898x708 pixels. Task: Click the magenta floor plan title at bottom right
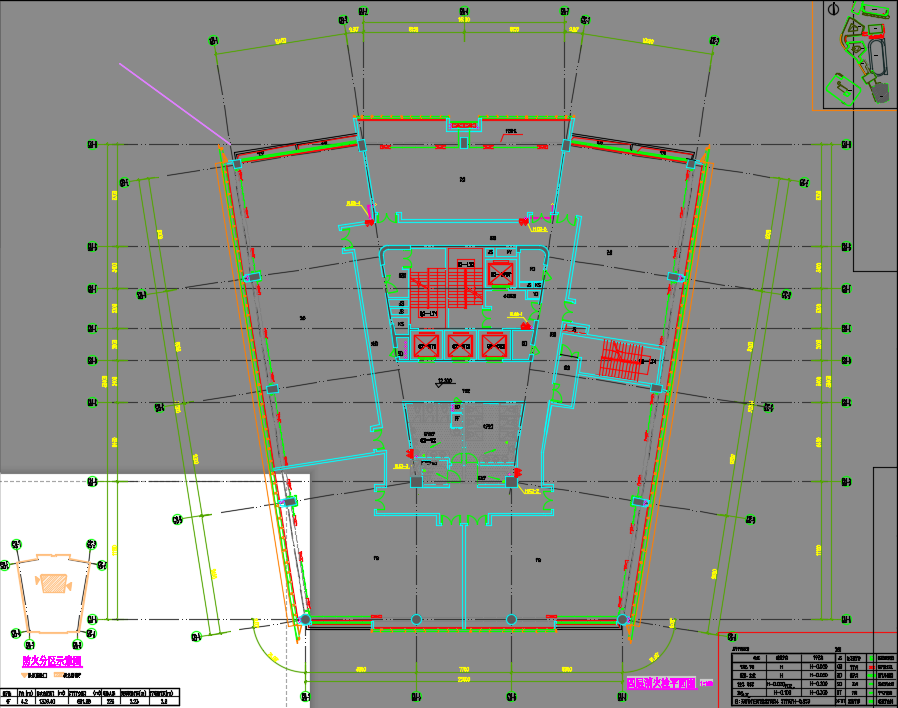(x=661, y=683)
